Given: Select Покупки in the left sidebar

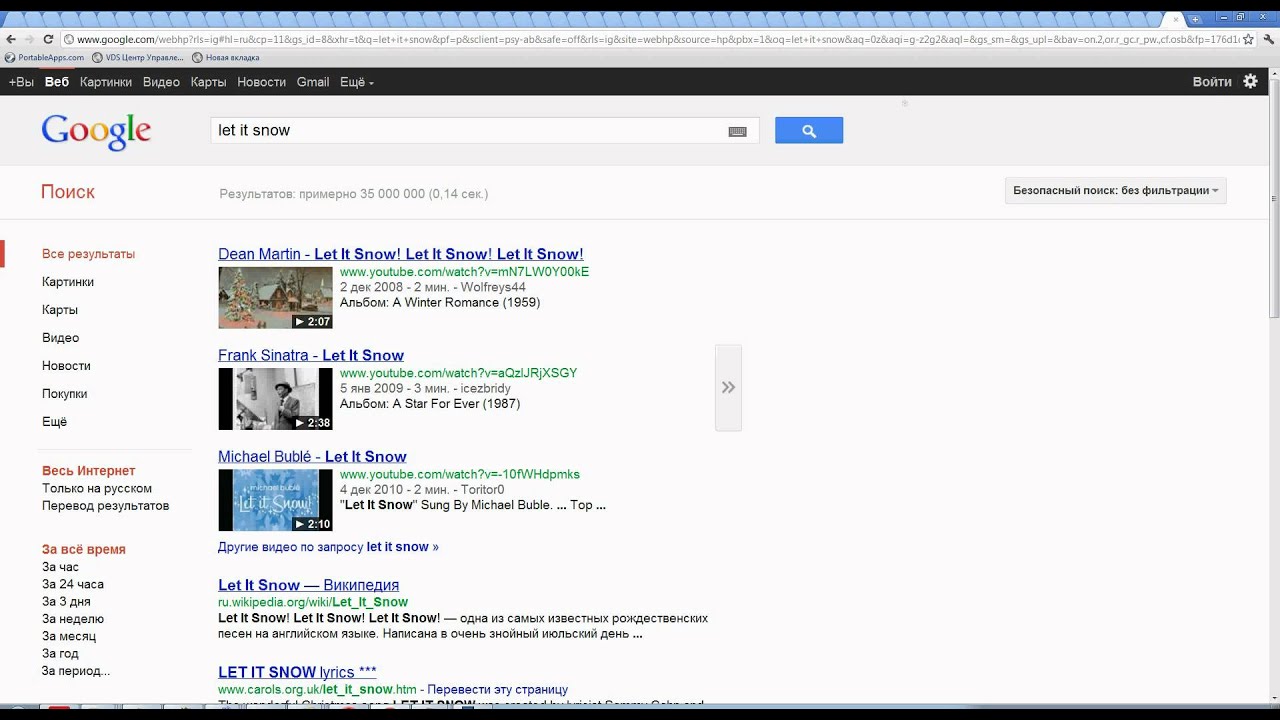Looking at the screenshot, I should (64, 394).
